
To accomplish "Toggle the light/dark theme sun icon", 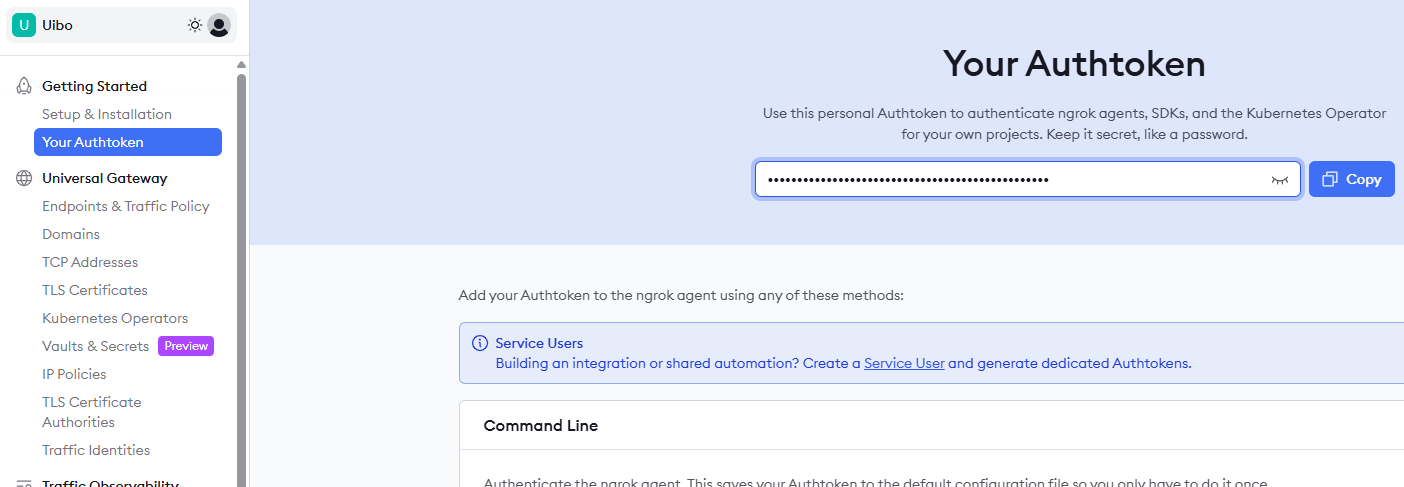I will click(194, 25).
